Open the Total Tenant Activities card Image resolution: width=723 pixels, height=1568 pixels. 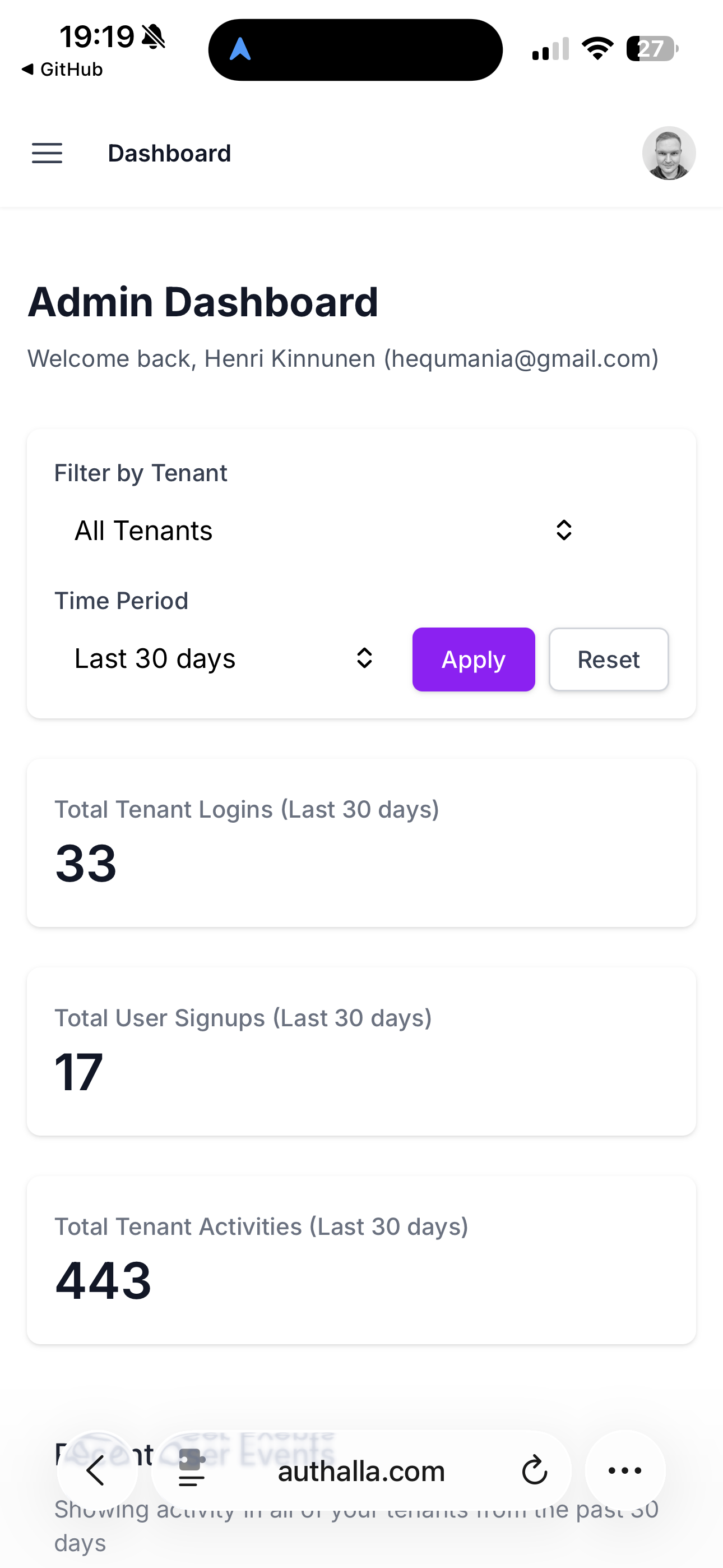[x=361, y=1260]
